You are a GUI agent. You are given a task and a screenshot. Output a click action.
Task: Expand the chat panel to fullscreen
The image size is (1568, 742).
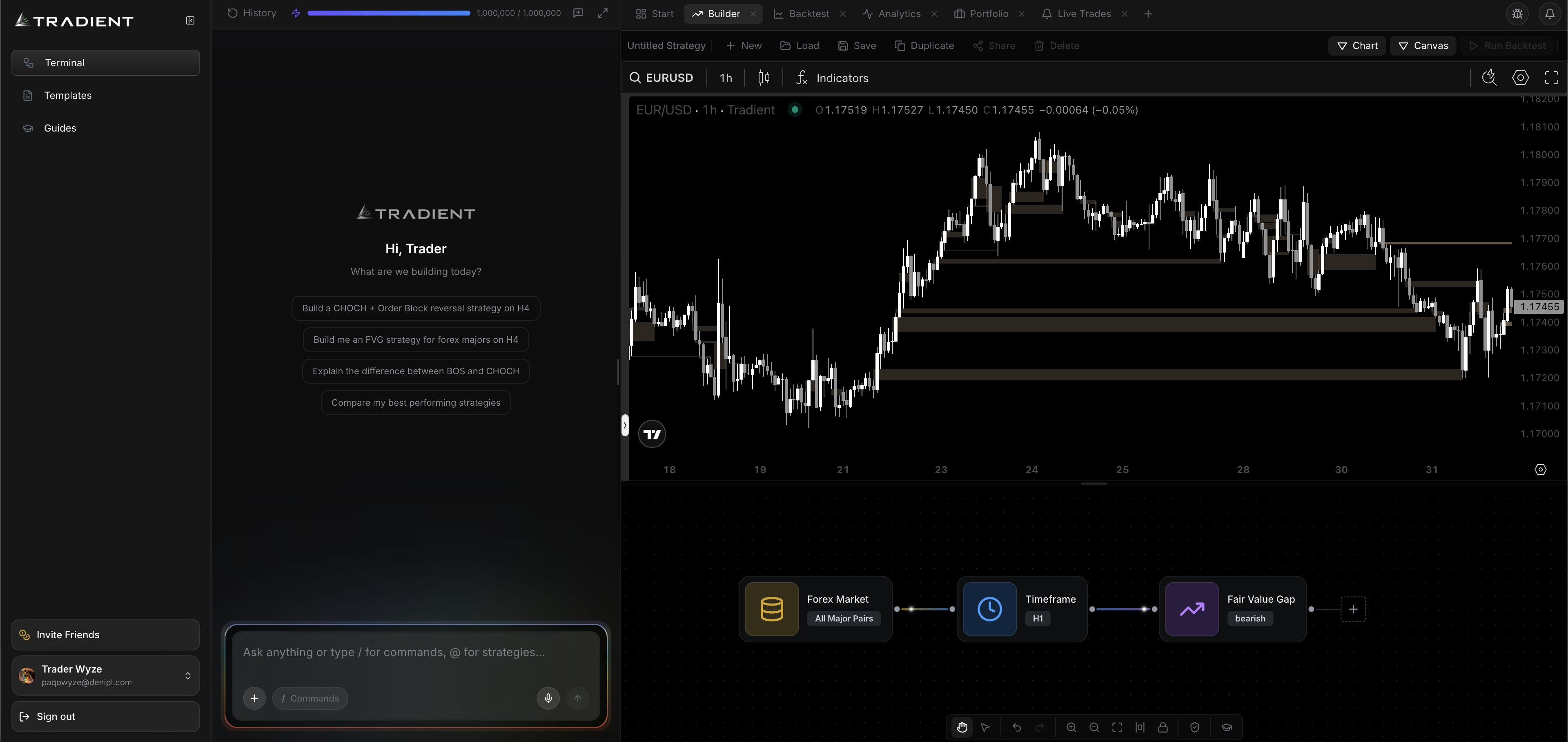pyautogui.click(x=603, y=13)
